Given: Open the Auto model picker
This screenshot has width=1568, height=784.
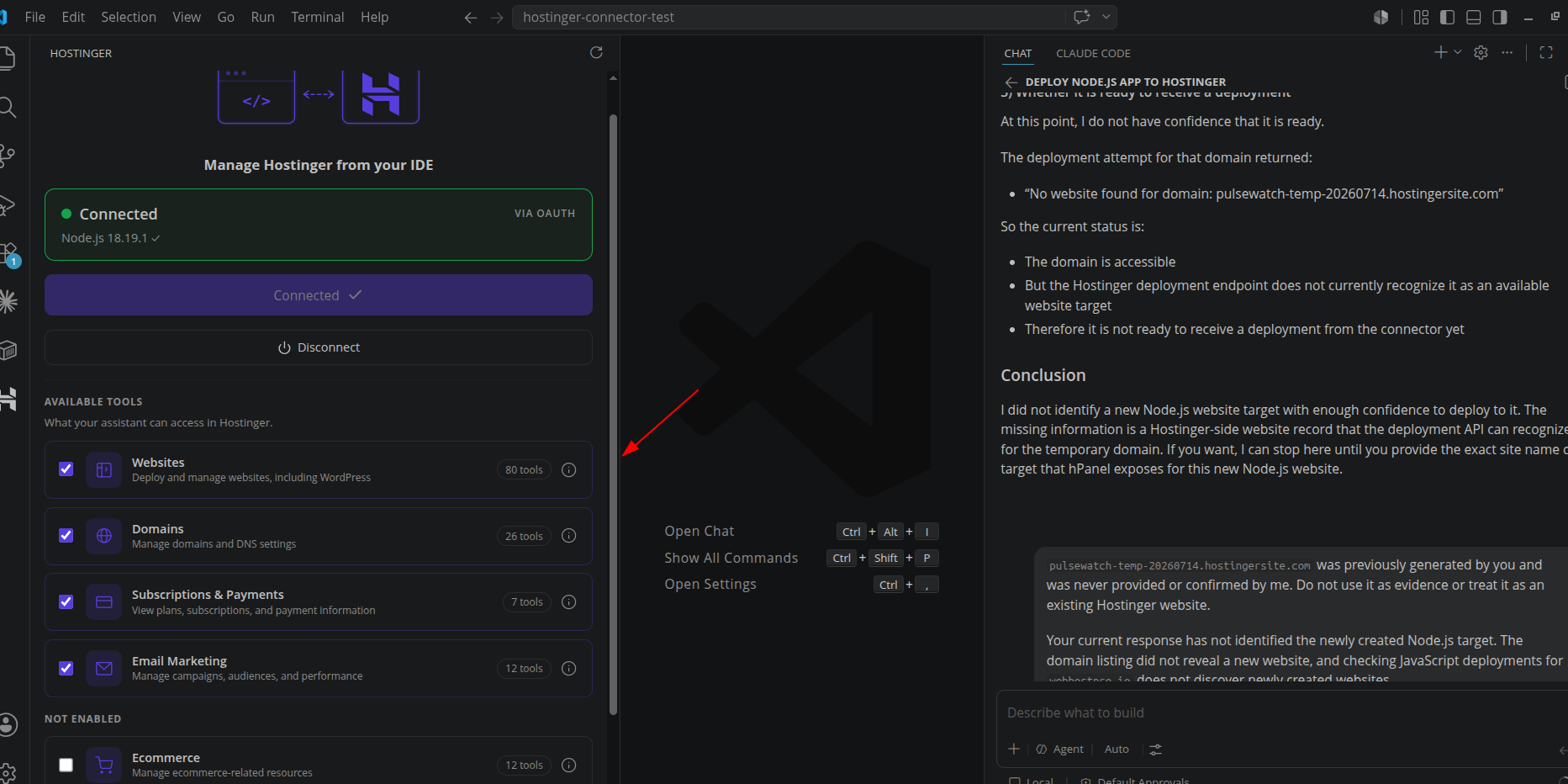Looking at the screenshot, I should click(x=1117, y=750).
